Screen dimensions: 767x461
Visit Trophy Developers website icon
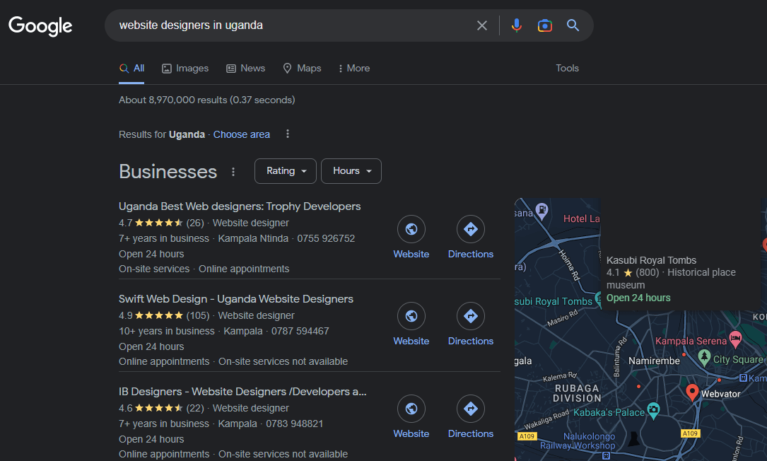pyautogui.click(x=411, y=229)
